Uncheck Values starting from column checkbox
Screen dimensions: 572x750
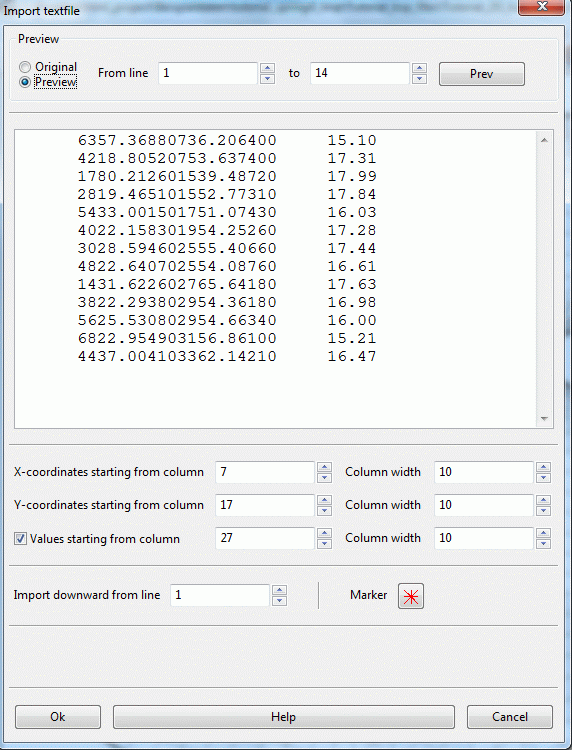click(x=20, y=539)
